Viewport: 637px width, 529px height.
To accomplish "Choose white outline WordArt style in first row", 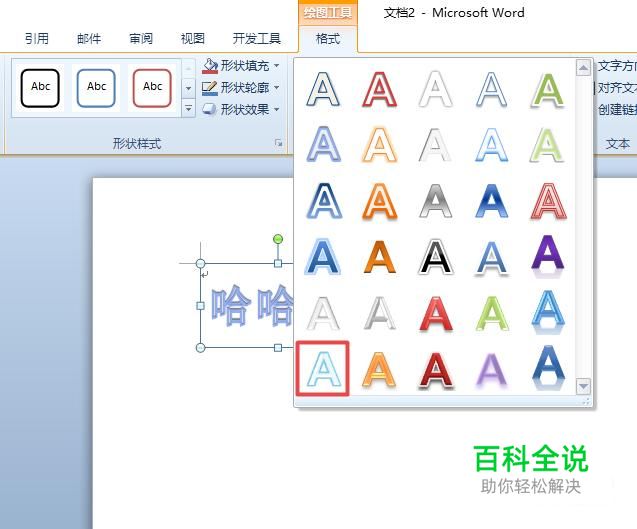I will click(x=435, y=89).
